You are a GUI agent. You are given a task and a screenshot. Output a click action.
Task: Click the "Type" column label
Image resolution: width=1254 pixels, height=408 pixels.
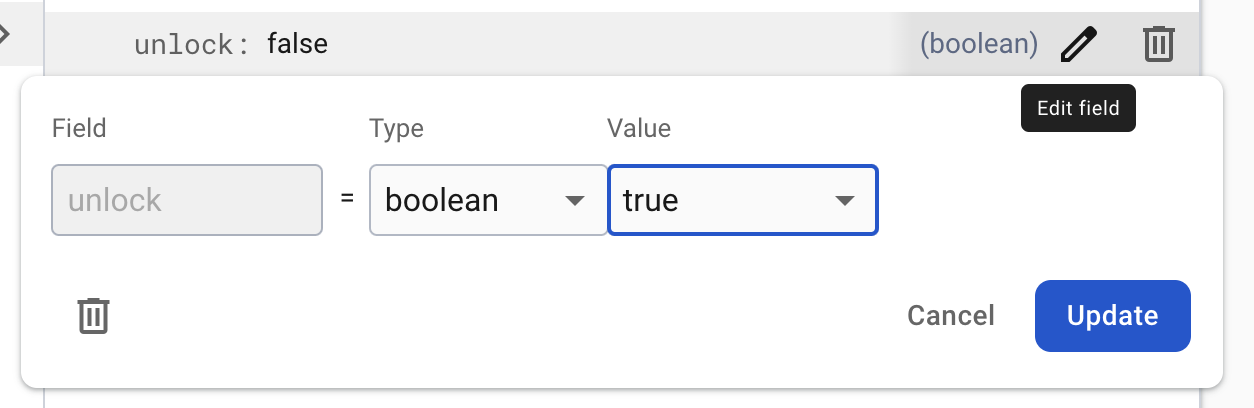[396, 128]
